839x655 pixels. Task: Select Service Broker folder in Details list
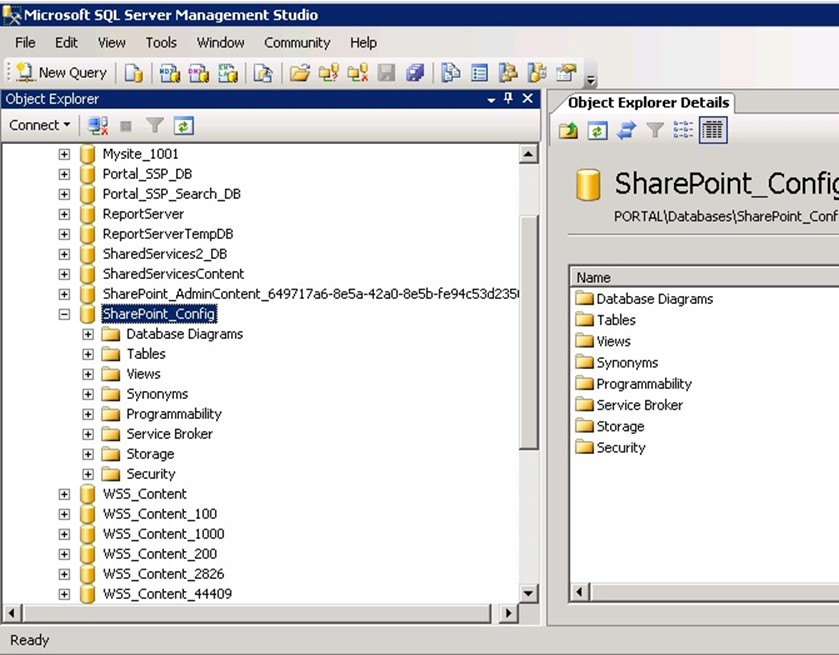(639, 405)
